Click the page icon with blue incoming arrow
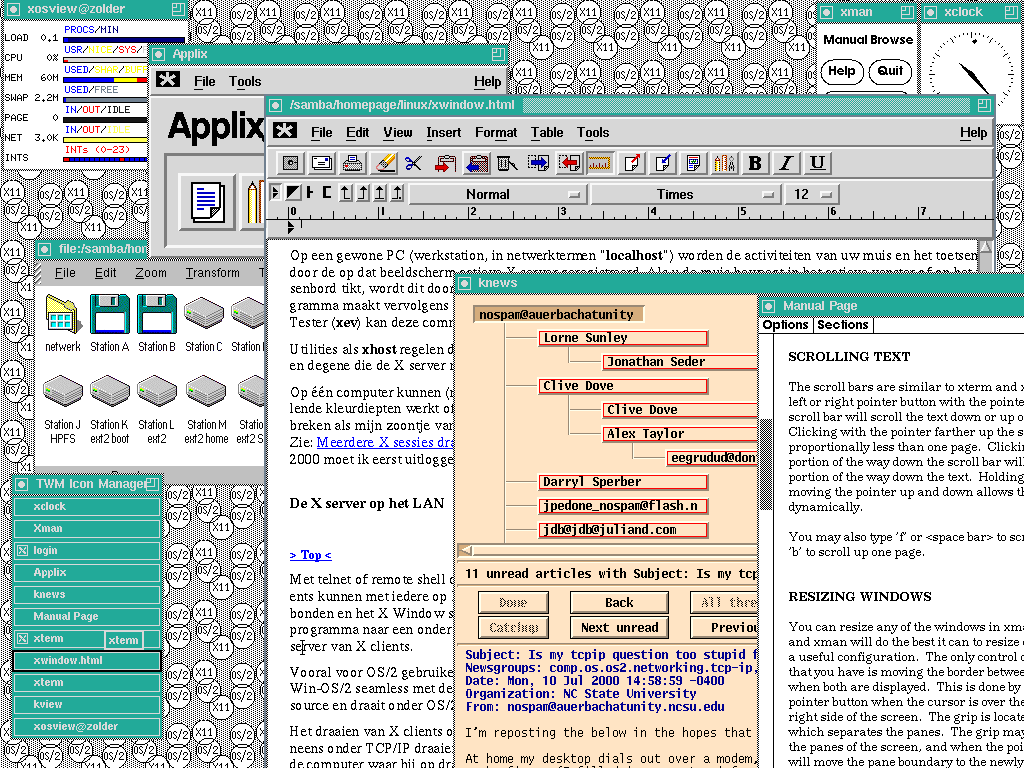This screenshot has width=1024, height=768. pos(662,163)
